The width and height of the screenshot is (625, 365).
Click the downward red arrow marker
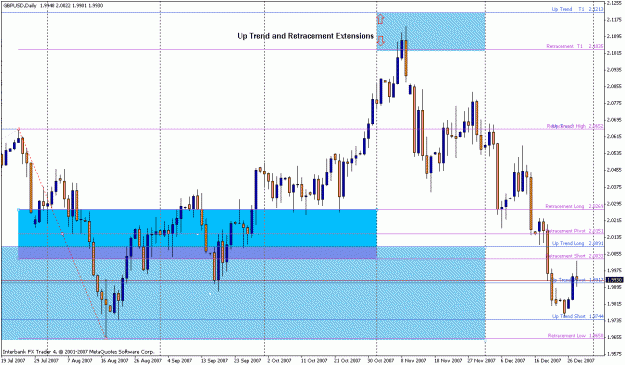[380, 41]
